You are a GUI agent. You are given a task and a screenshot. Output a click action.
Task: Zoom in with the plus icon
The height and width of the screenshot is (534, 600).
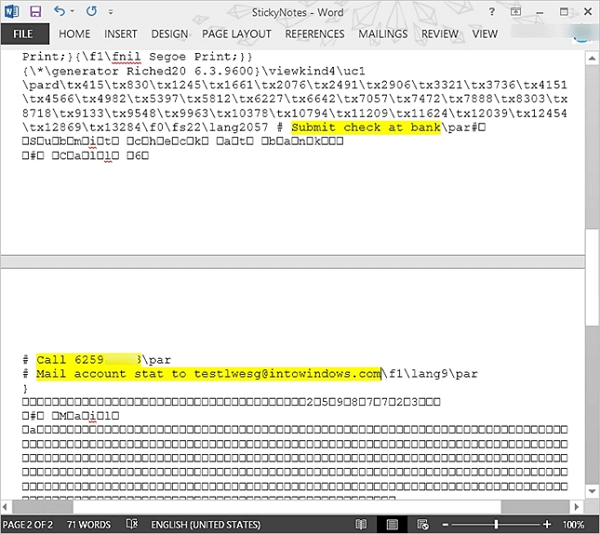[548, 525]
